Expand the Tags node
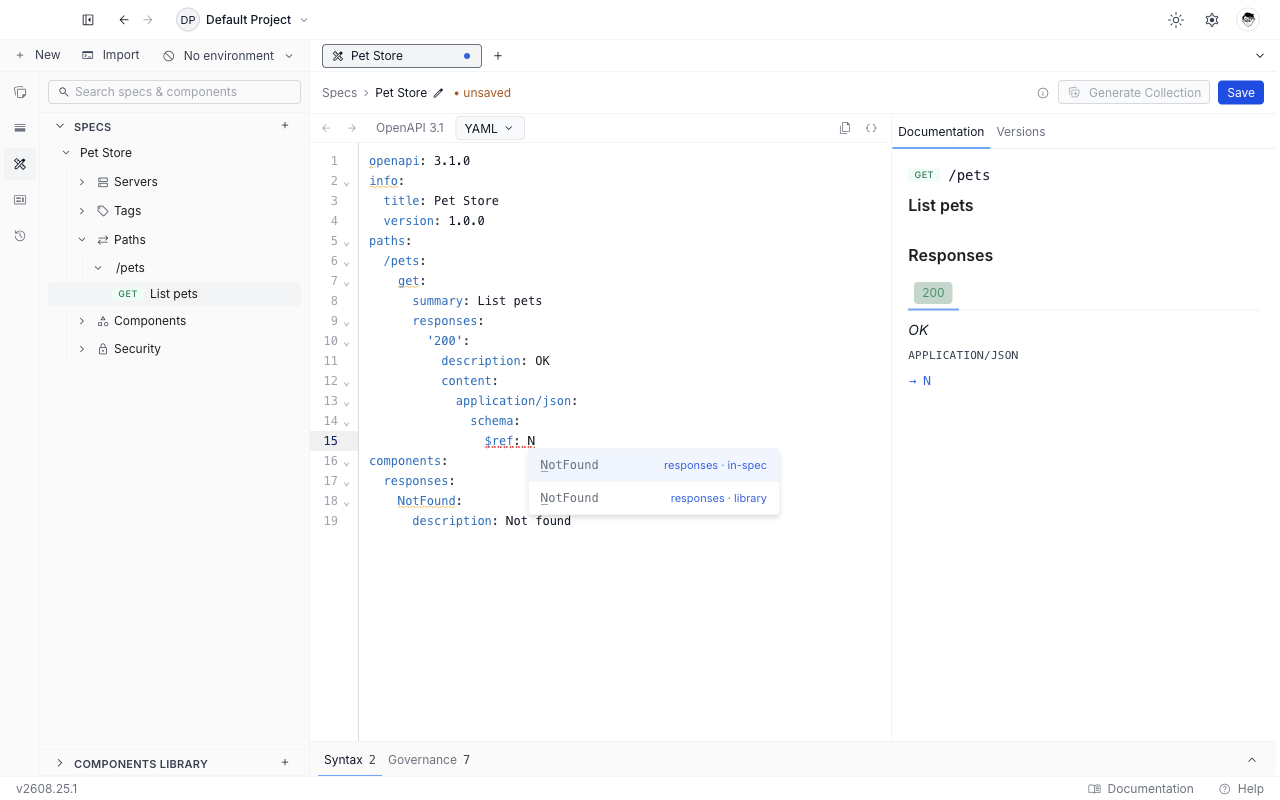Viewport: 1280px width, 800px height. pyautogui.click(x=82, y=211)
